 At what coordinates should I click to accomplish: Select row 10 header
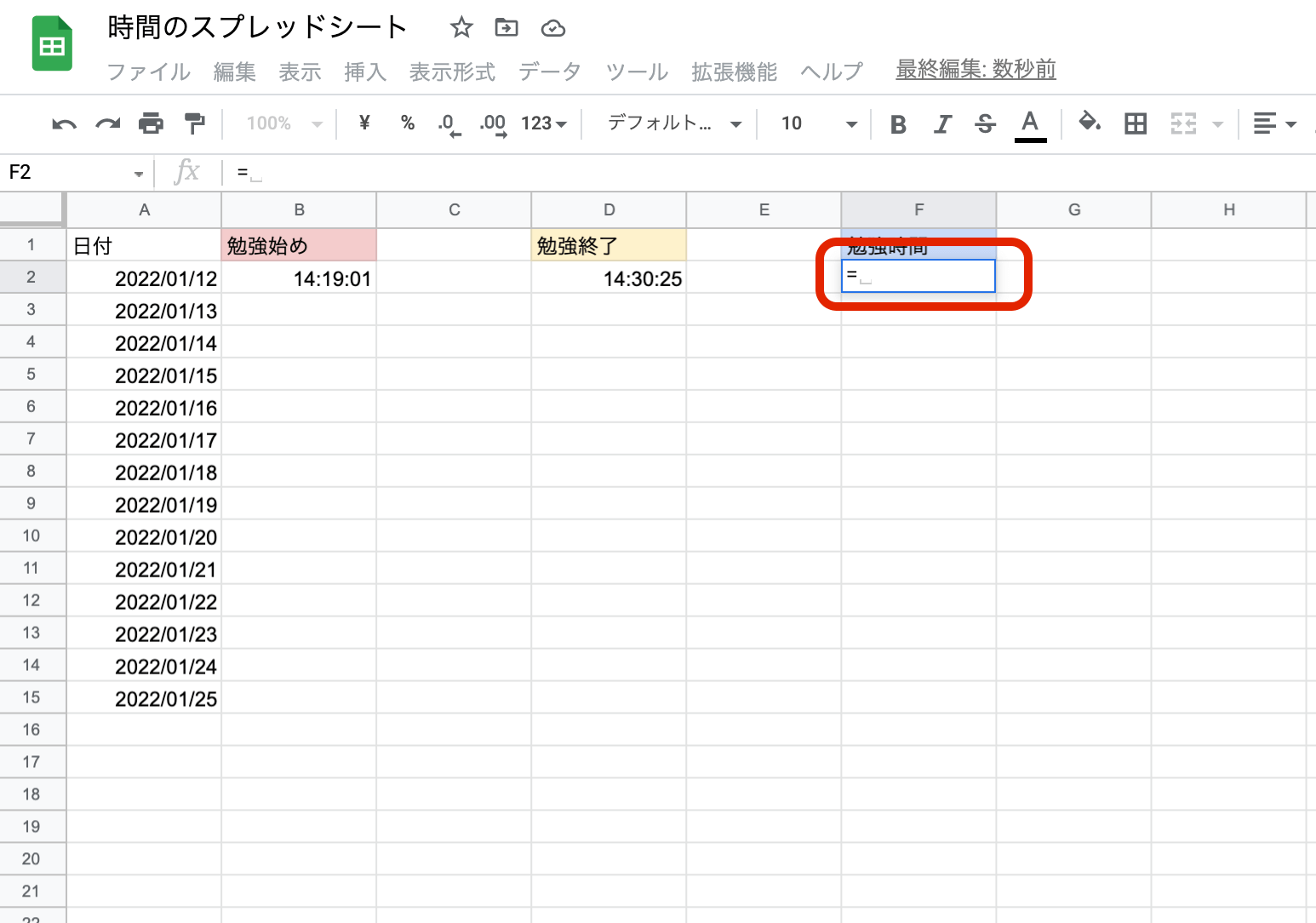(x=31, y=536)
